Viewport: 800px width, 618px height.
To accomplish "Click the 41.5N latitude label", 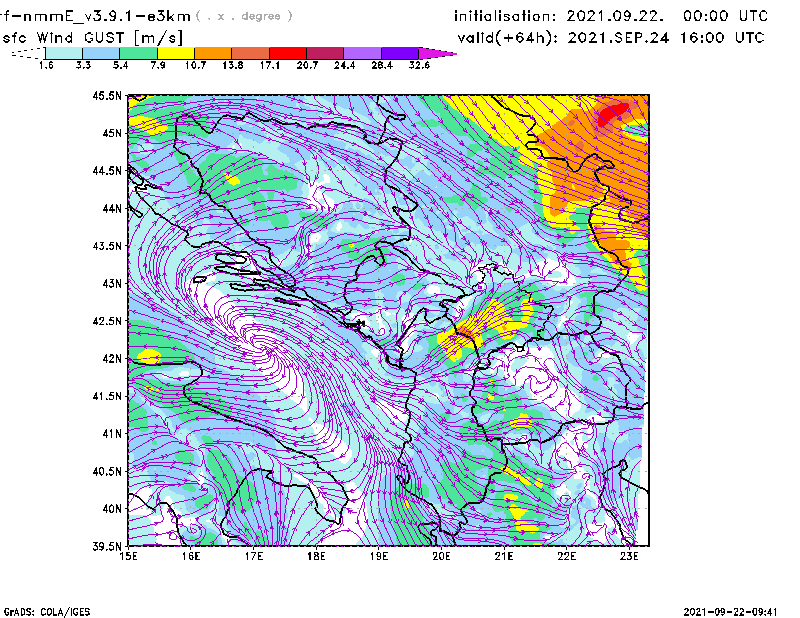I will click(x=107, y=396).
